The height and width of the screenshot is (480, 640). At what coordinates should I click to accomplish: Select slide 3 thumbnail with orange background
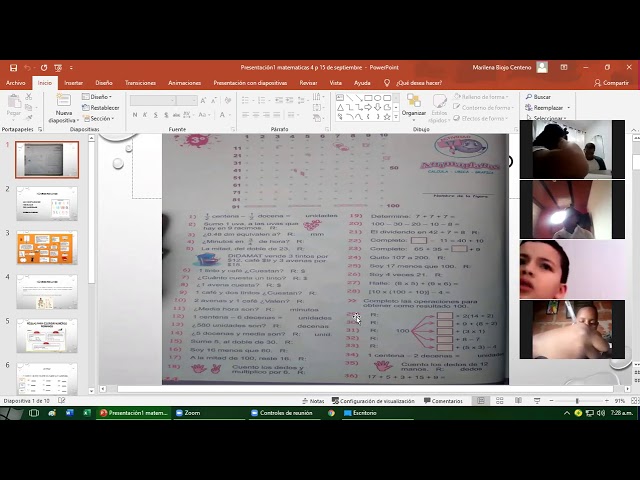tap(47, 247)
